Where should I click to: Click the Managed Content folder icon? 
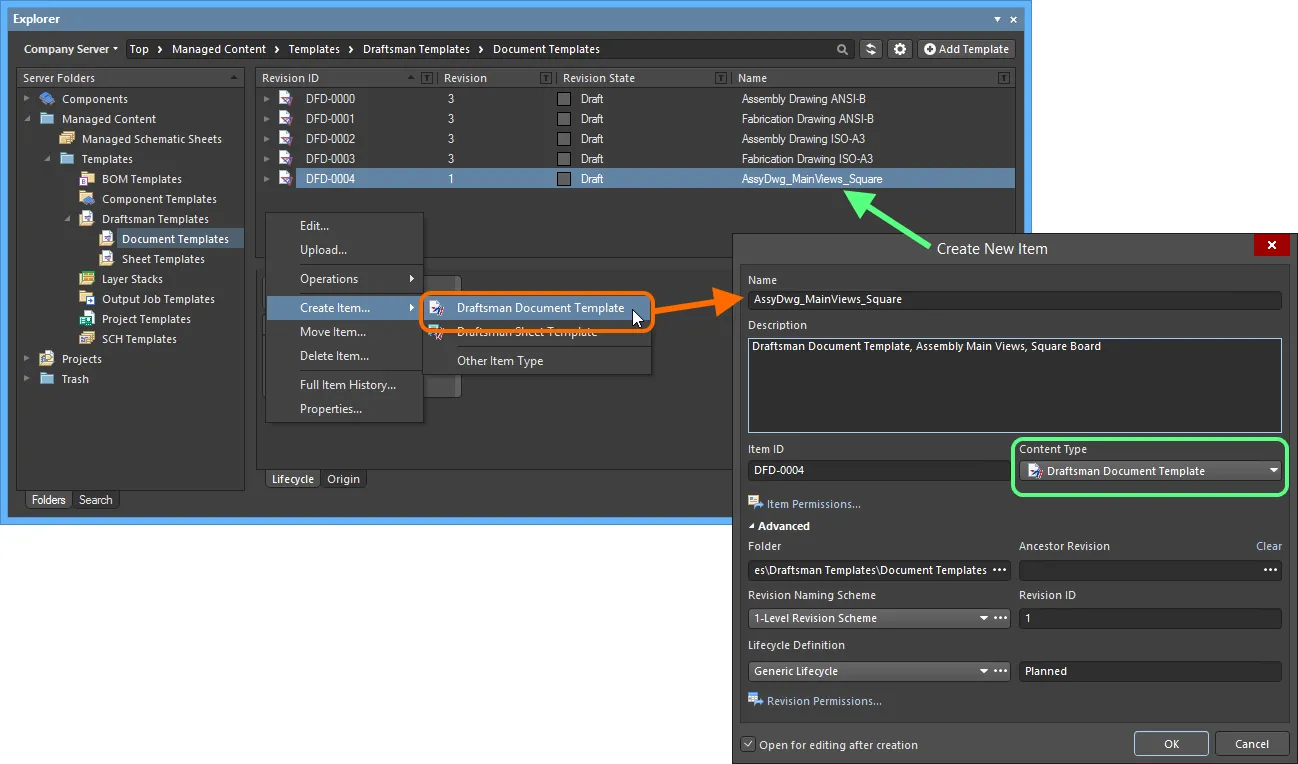click(x=47, y=119)
